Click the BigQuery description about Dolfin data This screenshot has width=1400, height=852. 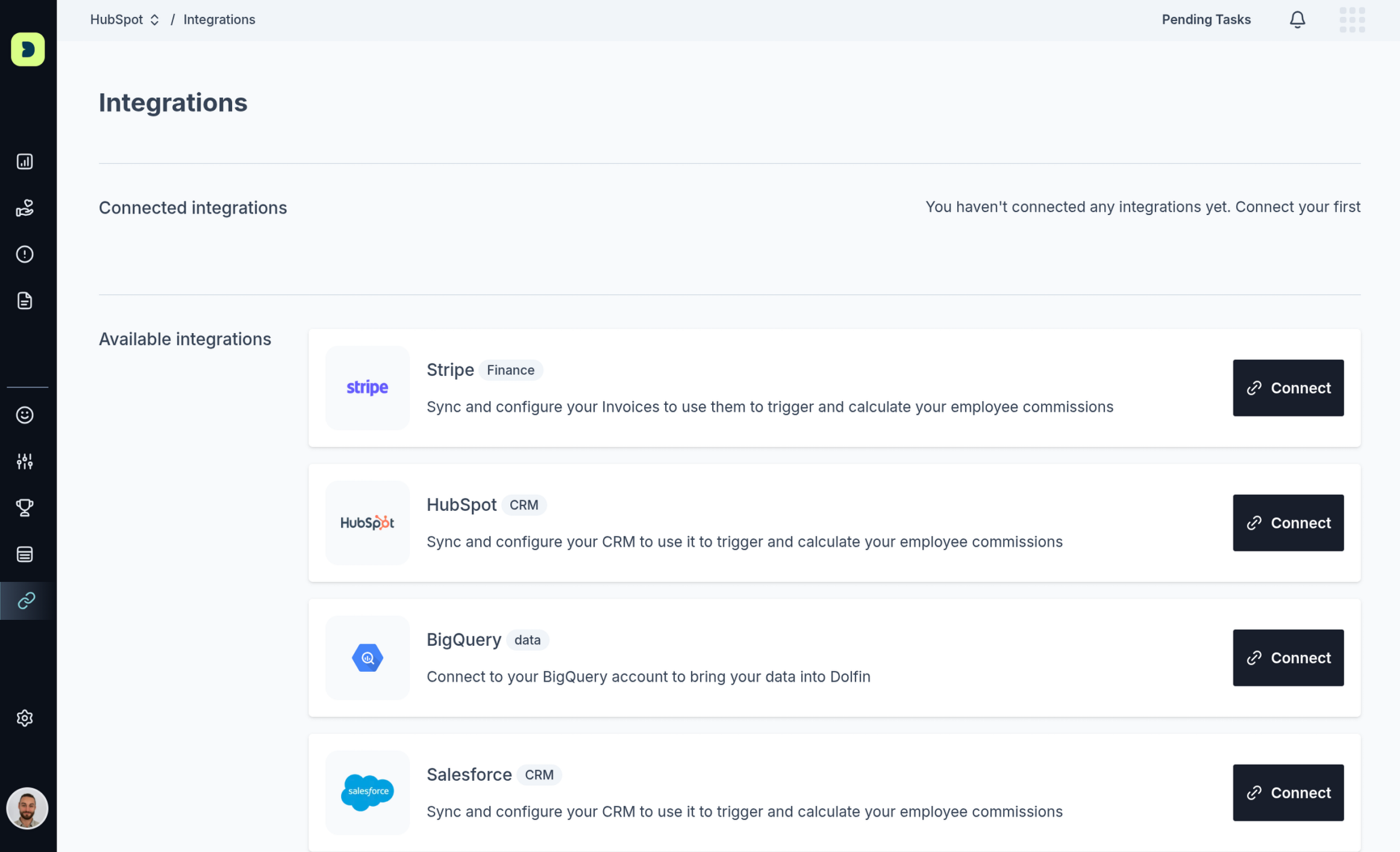tap(648, 677)
